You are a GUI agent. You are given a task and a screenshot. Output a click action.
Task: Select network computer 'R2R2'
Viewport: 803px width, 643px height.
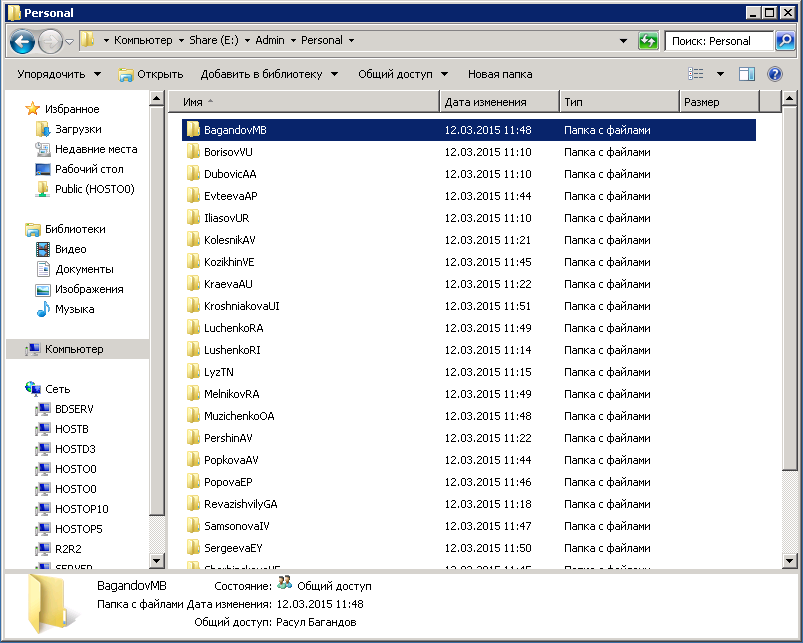68,548
